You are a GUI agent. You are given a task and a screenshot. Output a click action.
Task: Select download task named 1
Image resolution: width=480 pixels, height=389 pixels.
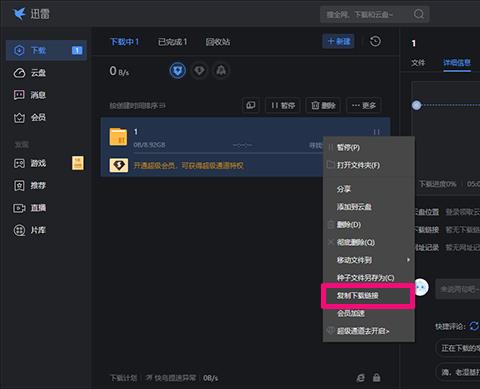246,147
